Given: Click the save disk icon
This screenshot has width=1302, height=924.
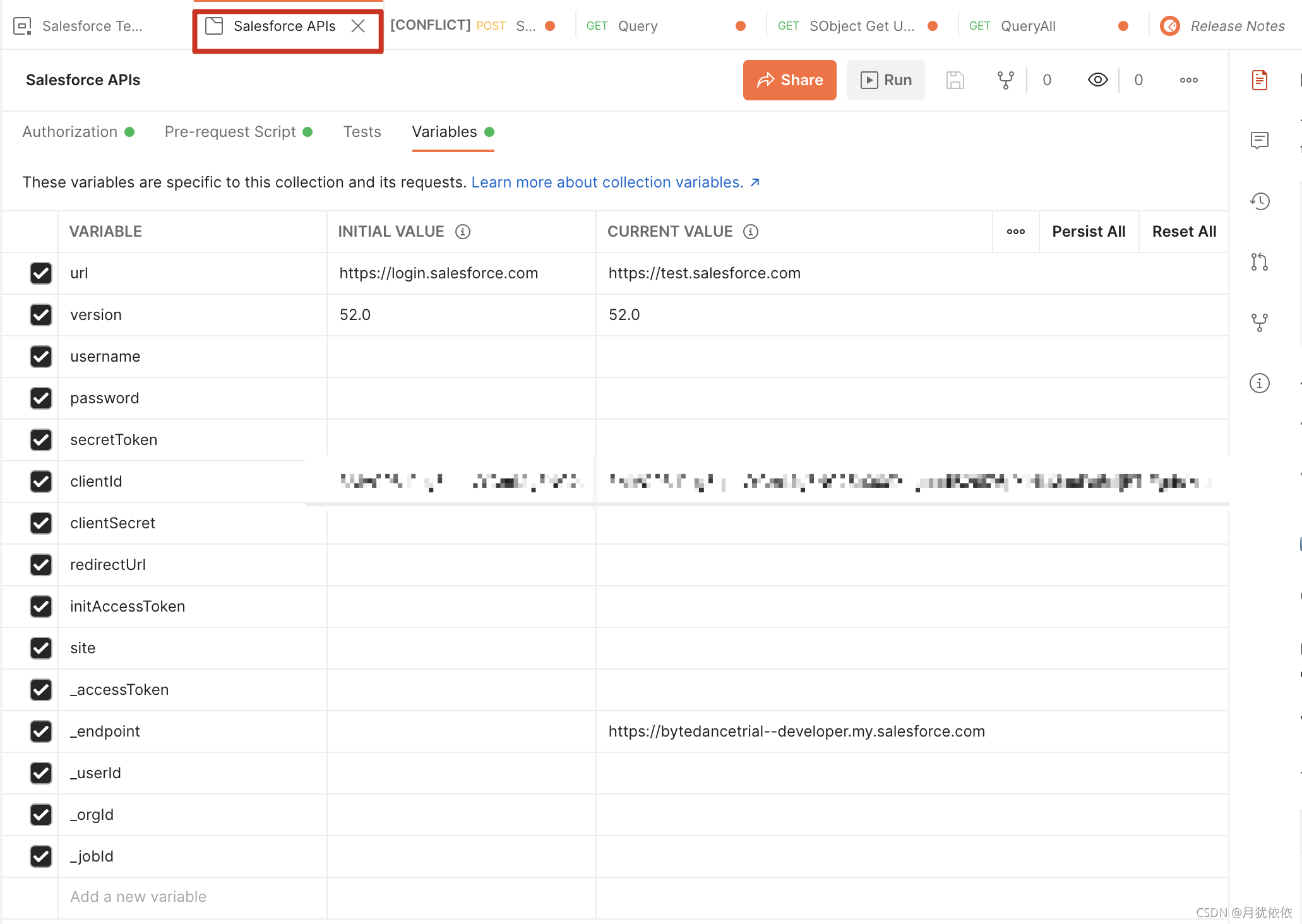Looking at the screenshot, I should pos(955,80).
